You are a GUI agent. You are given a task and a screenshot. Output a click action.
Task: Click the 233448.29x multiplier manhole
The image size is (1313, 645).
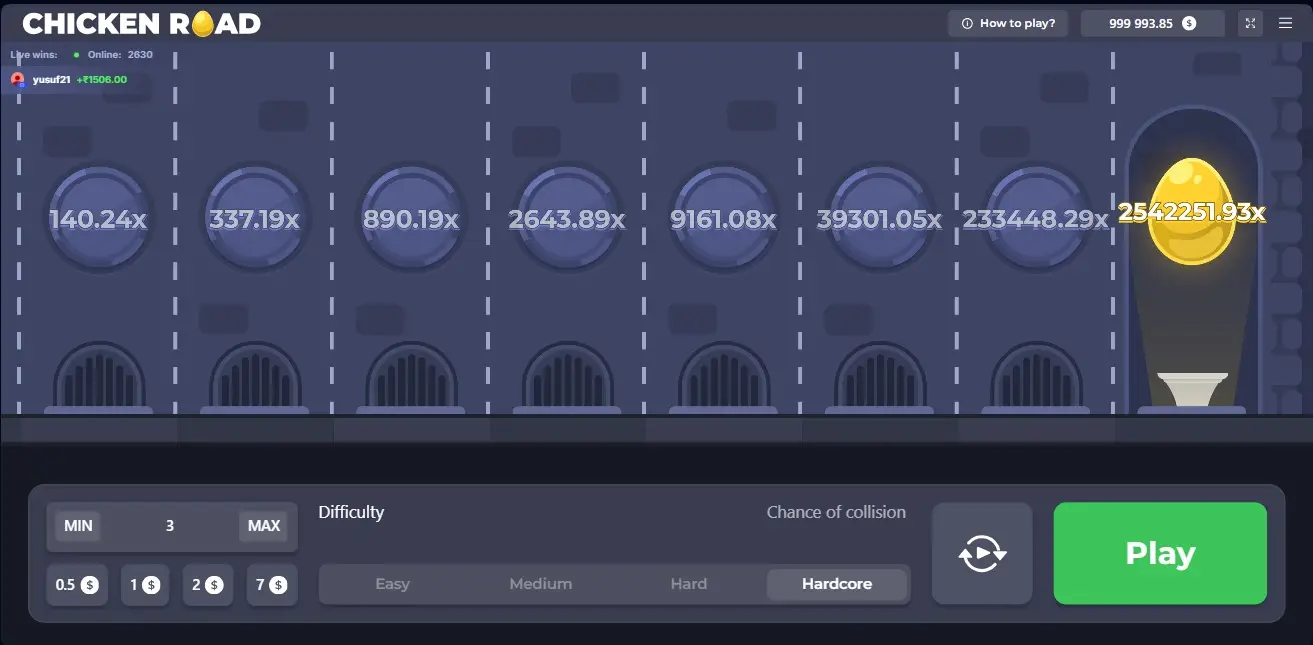(x=1035, y=218)
